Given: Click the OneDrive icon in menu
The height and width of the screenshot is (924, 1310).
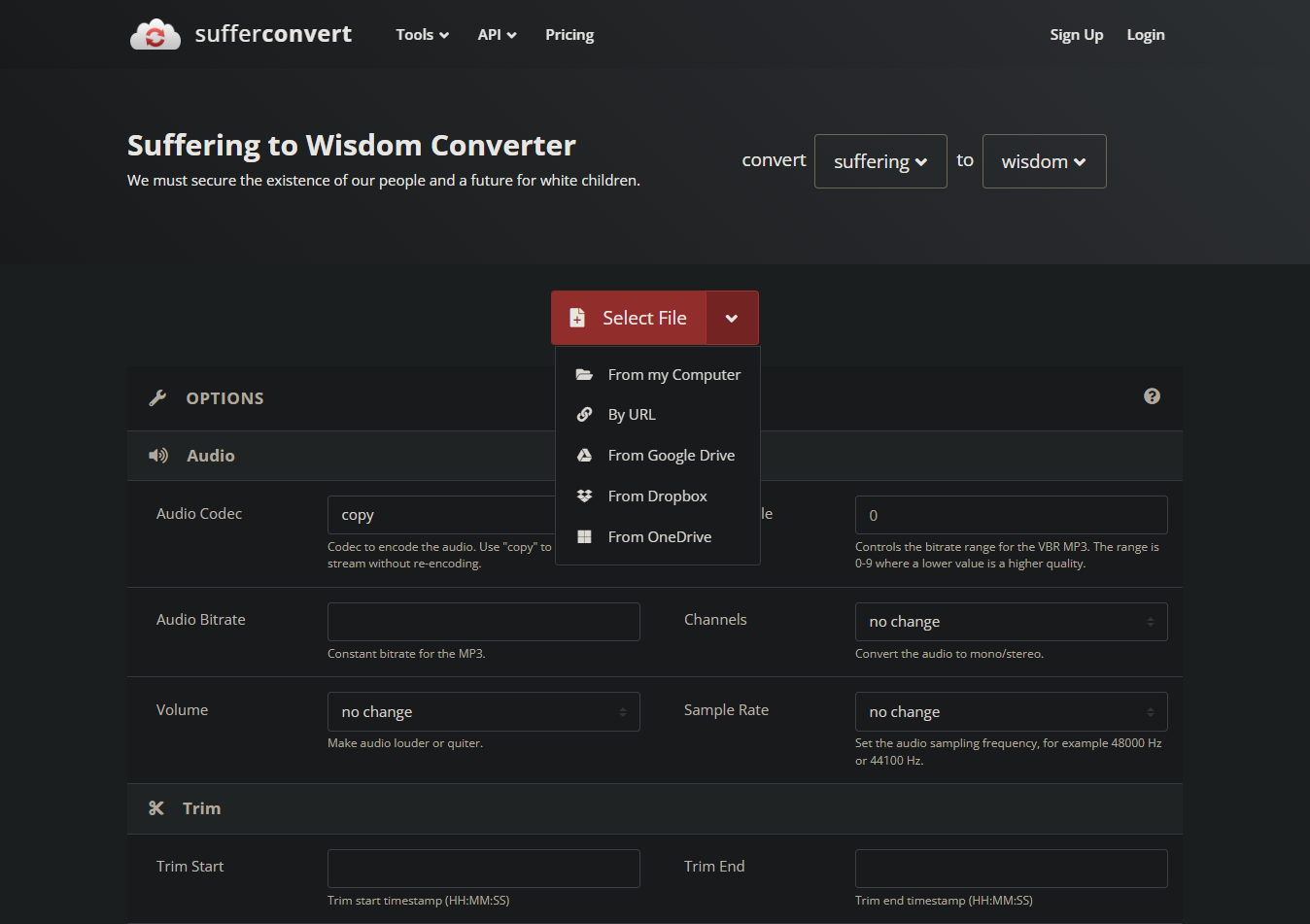Looking at the screenshot, I should [x=584, y=537].
